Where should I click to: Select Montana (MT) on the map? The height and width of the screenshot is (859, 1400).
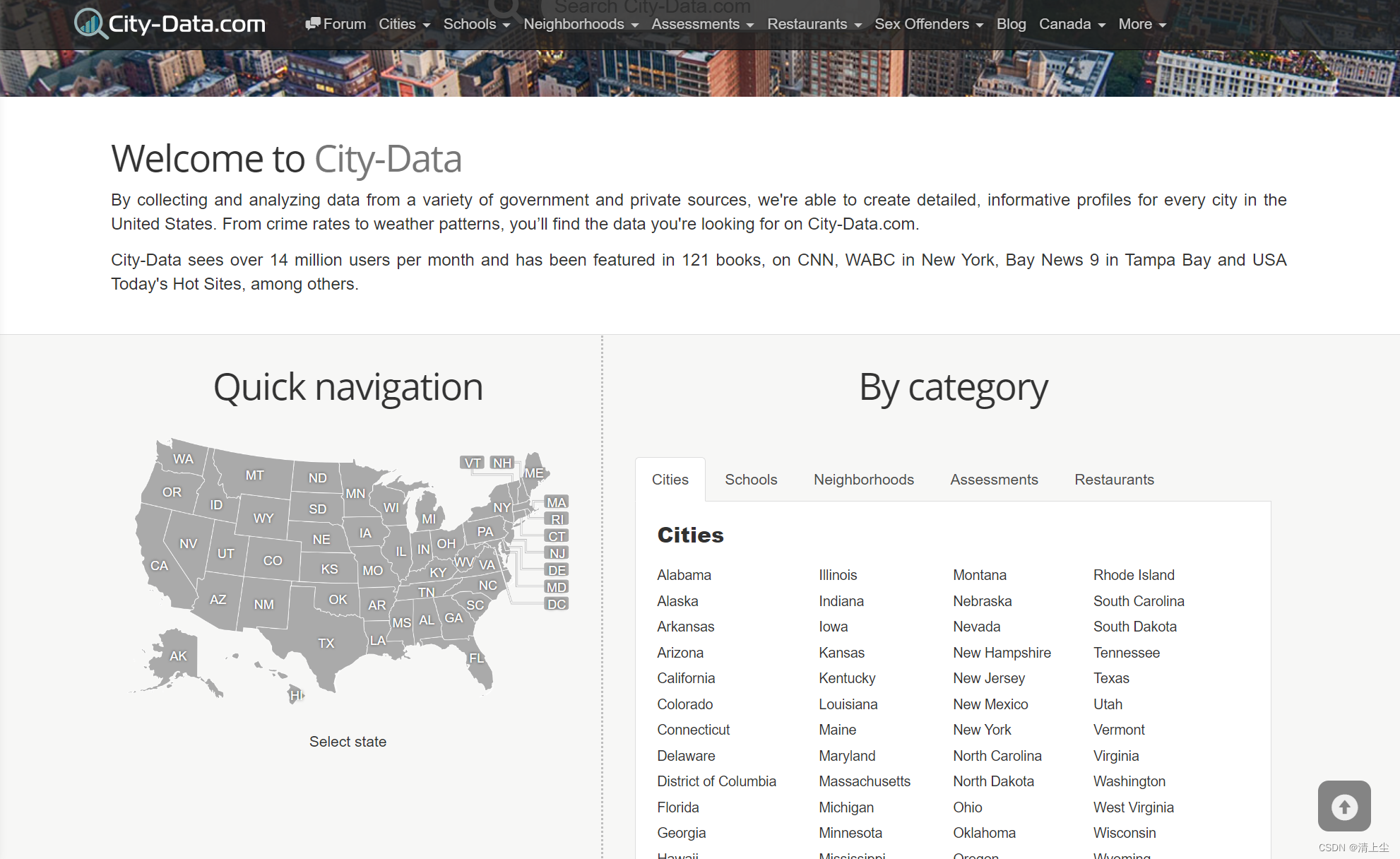255,475
